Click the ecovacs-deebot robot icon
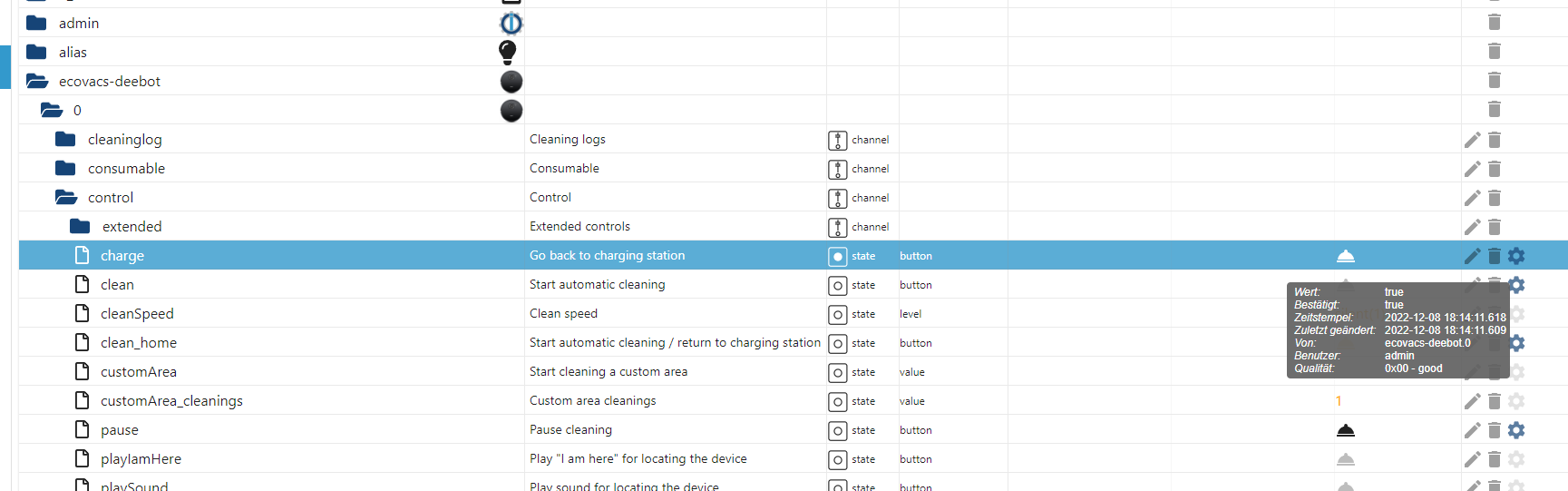 pyautogui.click(x=511, y=81)
